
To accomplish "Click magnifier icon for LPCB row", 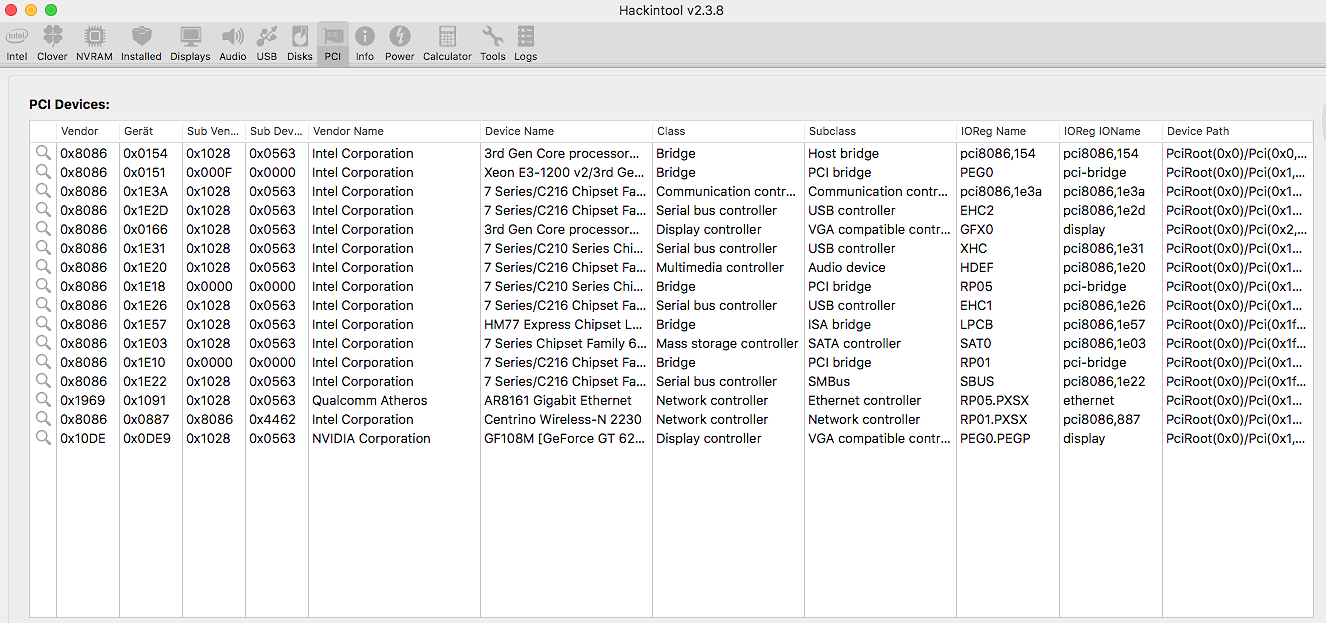I will point(43,324).
